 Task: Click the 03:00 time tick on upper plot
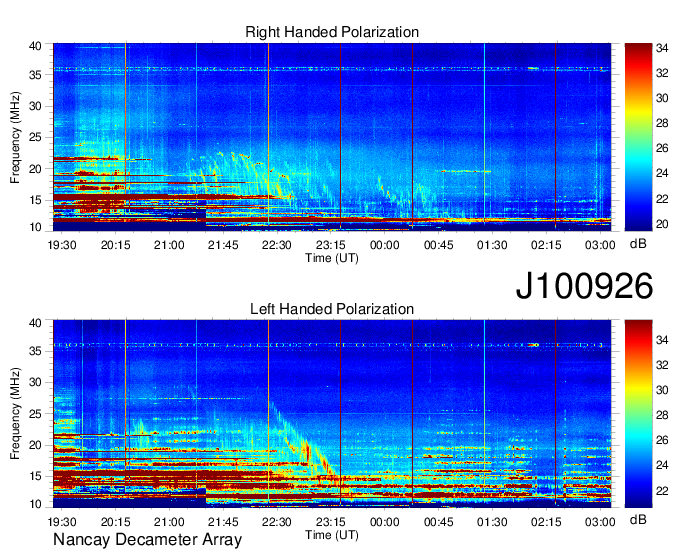(600, 245)
